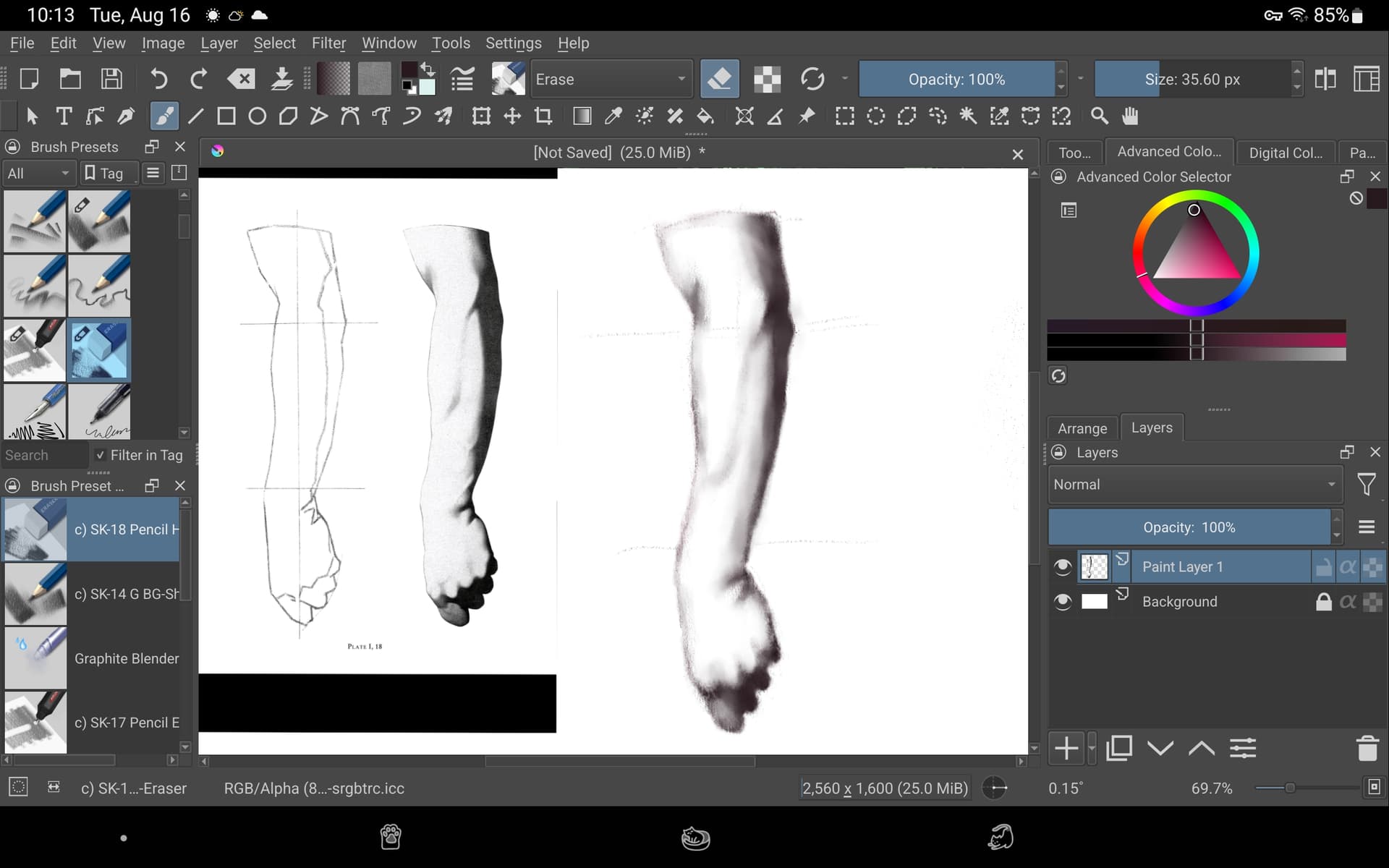Open the Layer menu
Image resolution: width=1389 pixels, height=868 pixels.
pyautogui.click(x=219, y=43)
